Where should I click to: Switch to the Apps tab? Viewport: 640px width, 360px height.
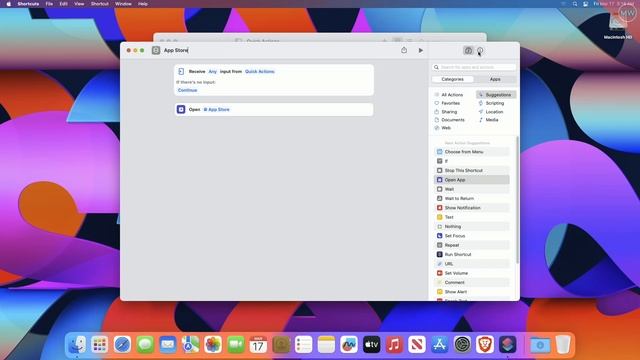[x=495, y=79]
